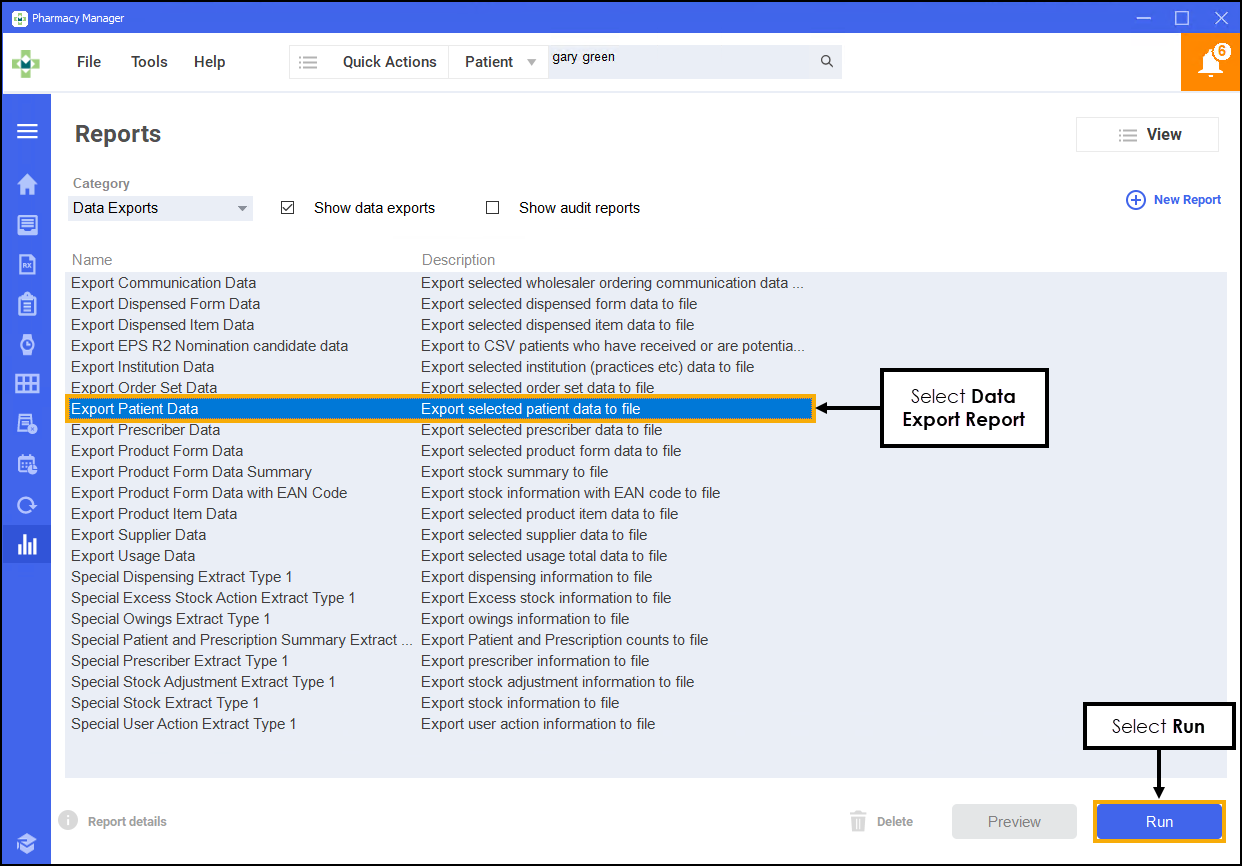Screen dimensions: 1242x866
Task: Click the calendar schedule sidebar icon
Action: pos(27,464)
